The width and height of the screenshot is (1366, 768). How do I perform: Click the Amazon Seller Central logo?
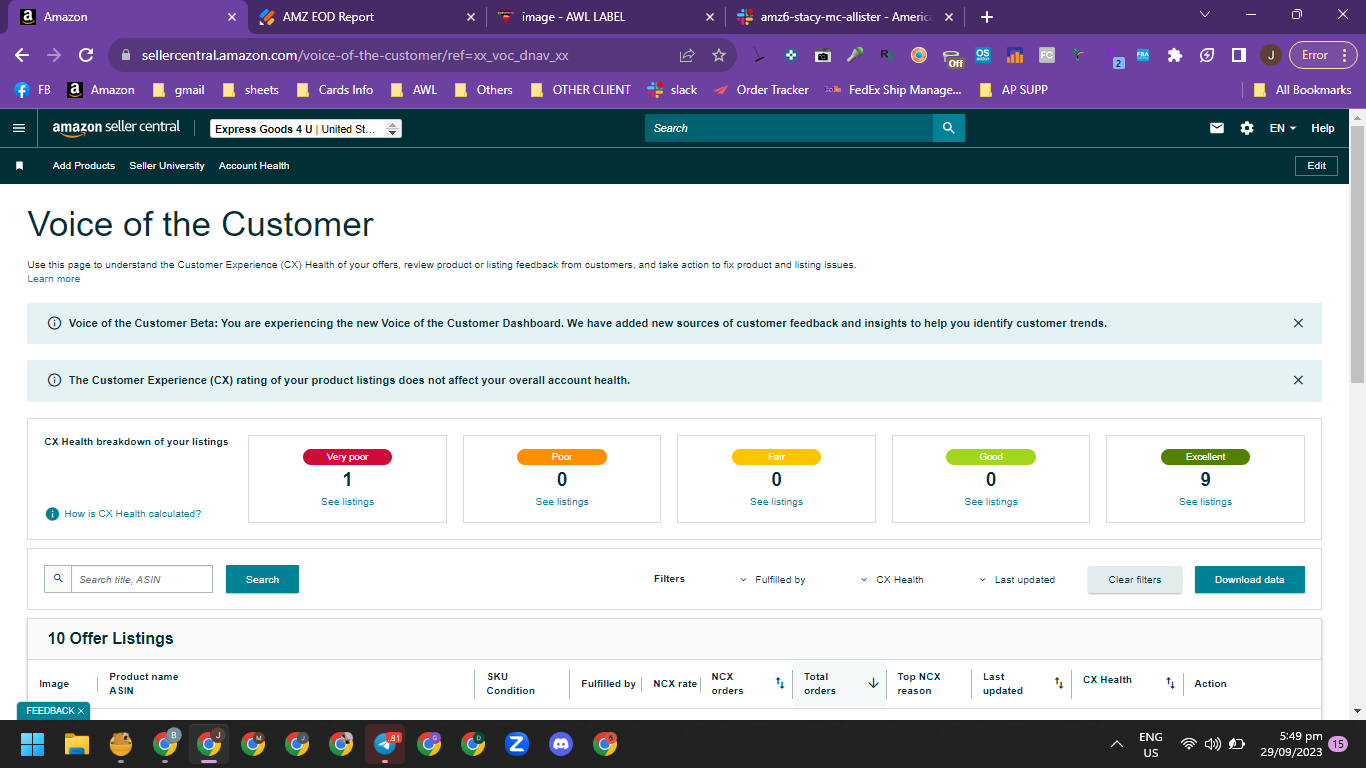[117, 127]
